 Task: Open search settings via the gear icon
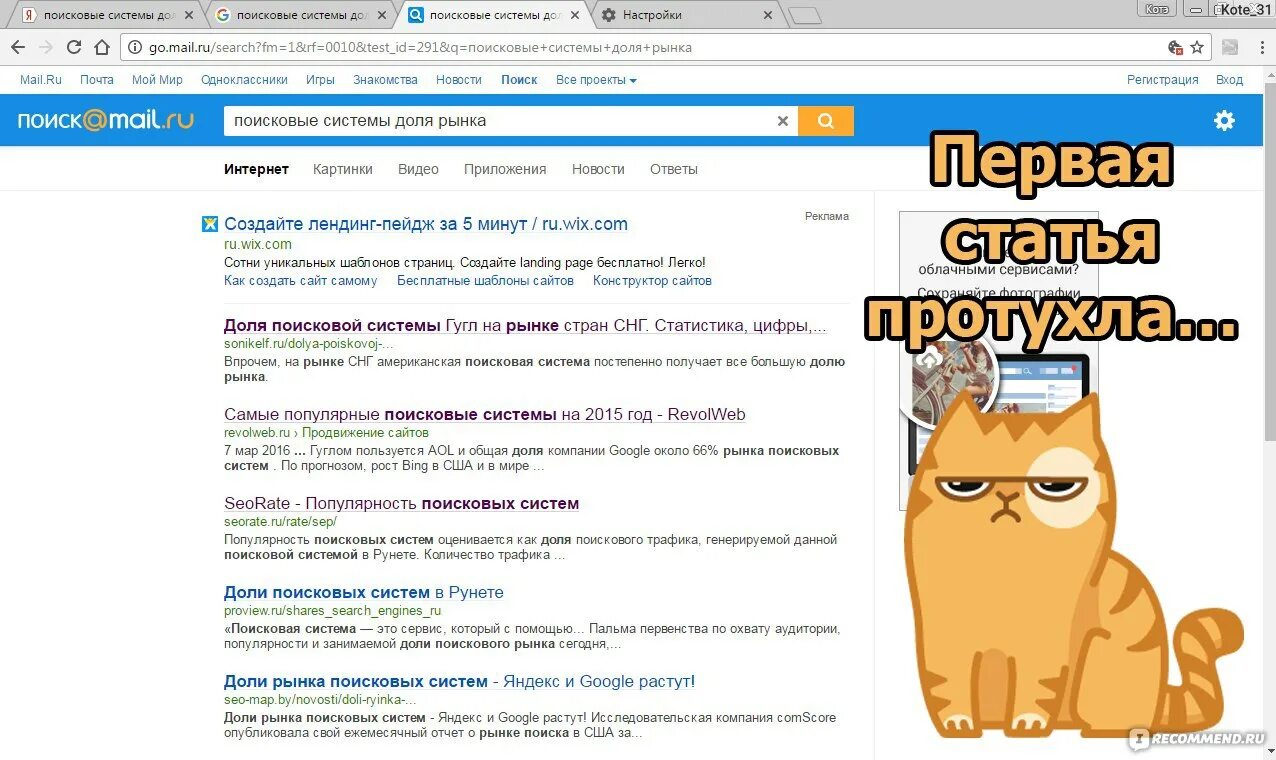[1224, 121]
